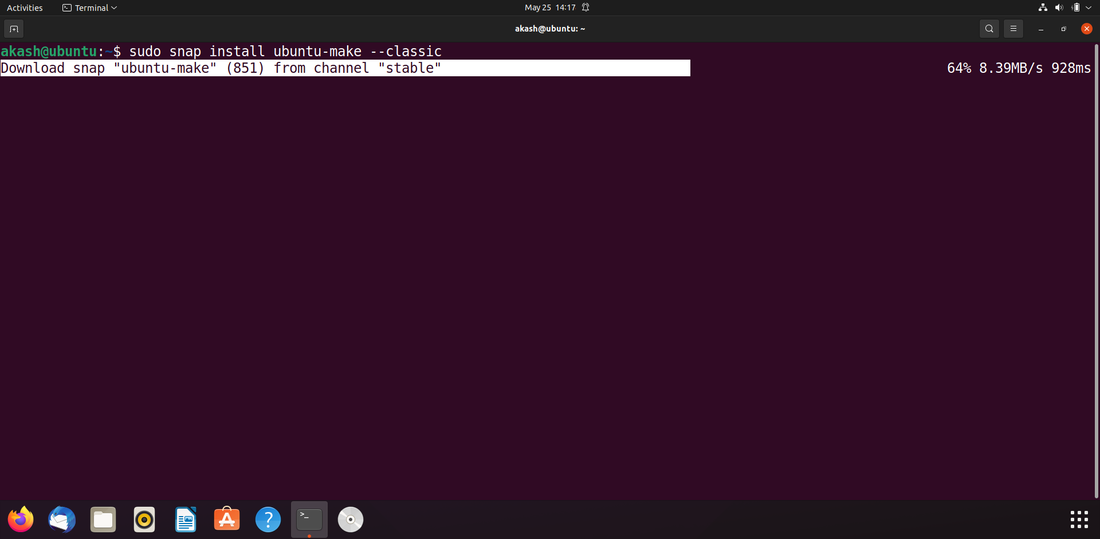Screen dimensions: 1100x539
Task: Click the terminal search magnifier icon
Action: click(989, 29)
